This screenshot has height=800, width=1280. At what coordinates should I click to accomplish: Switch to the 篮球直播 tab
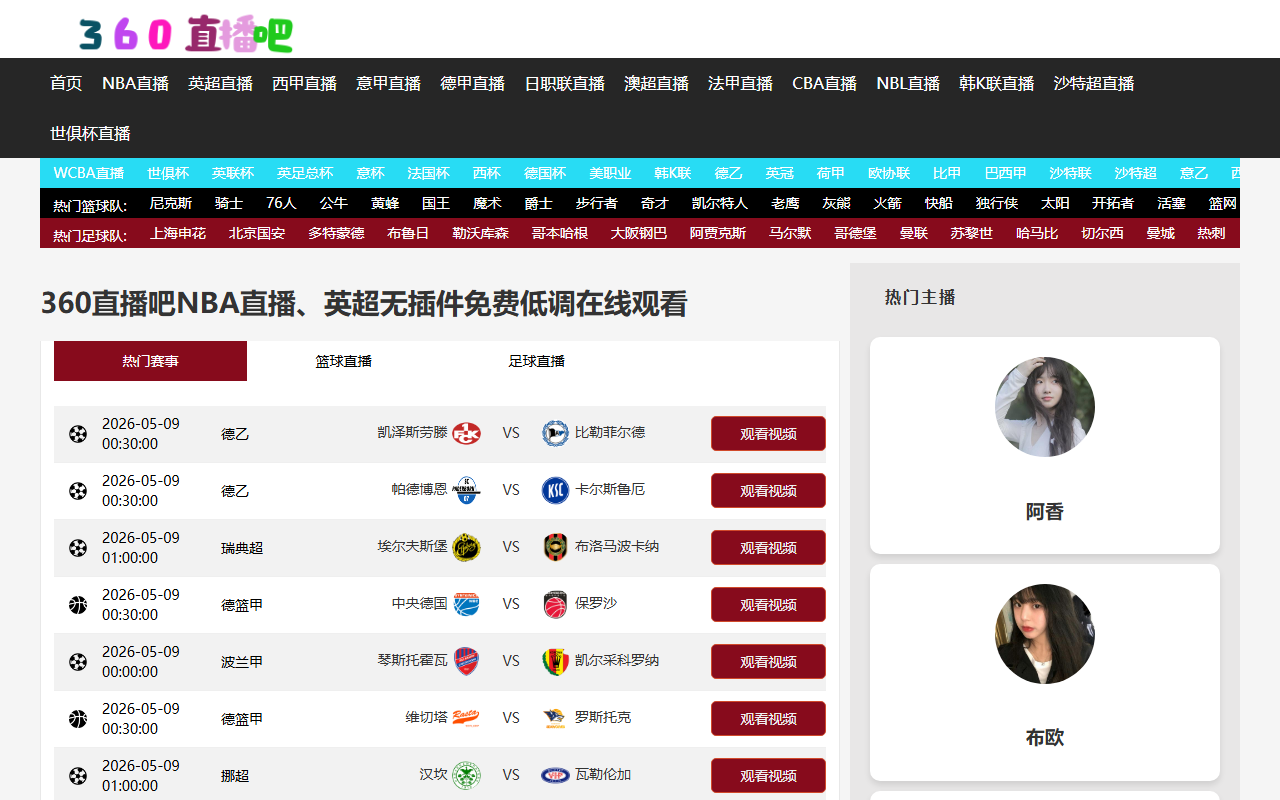coord(343,361)
